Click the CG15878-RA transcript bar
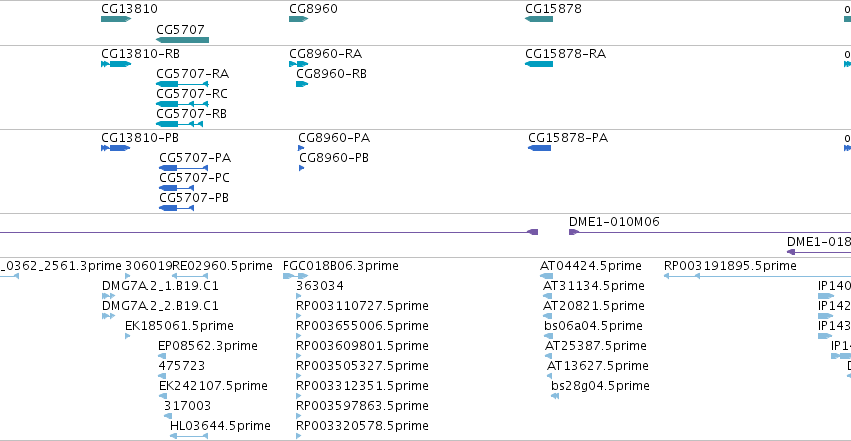 [x=539, y=64]
